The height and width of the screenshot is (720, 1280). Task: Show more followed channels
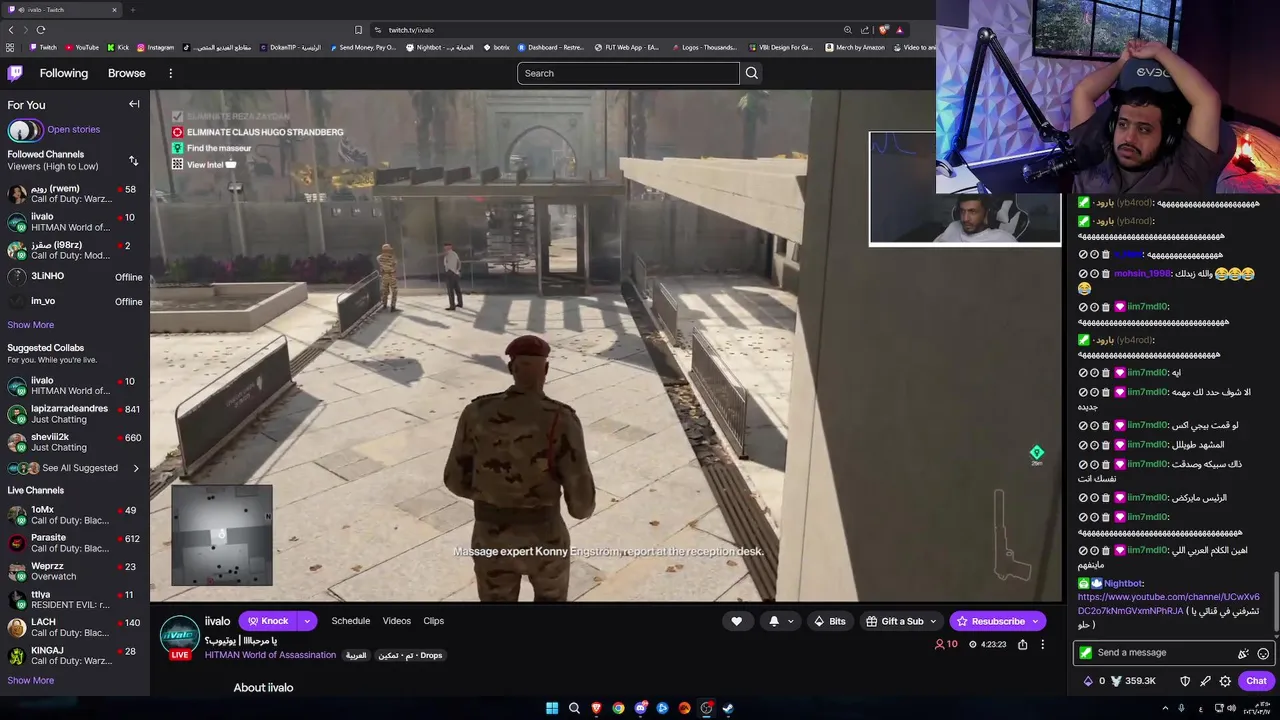tap(31, 325)
